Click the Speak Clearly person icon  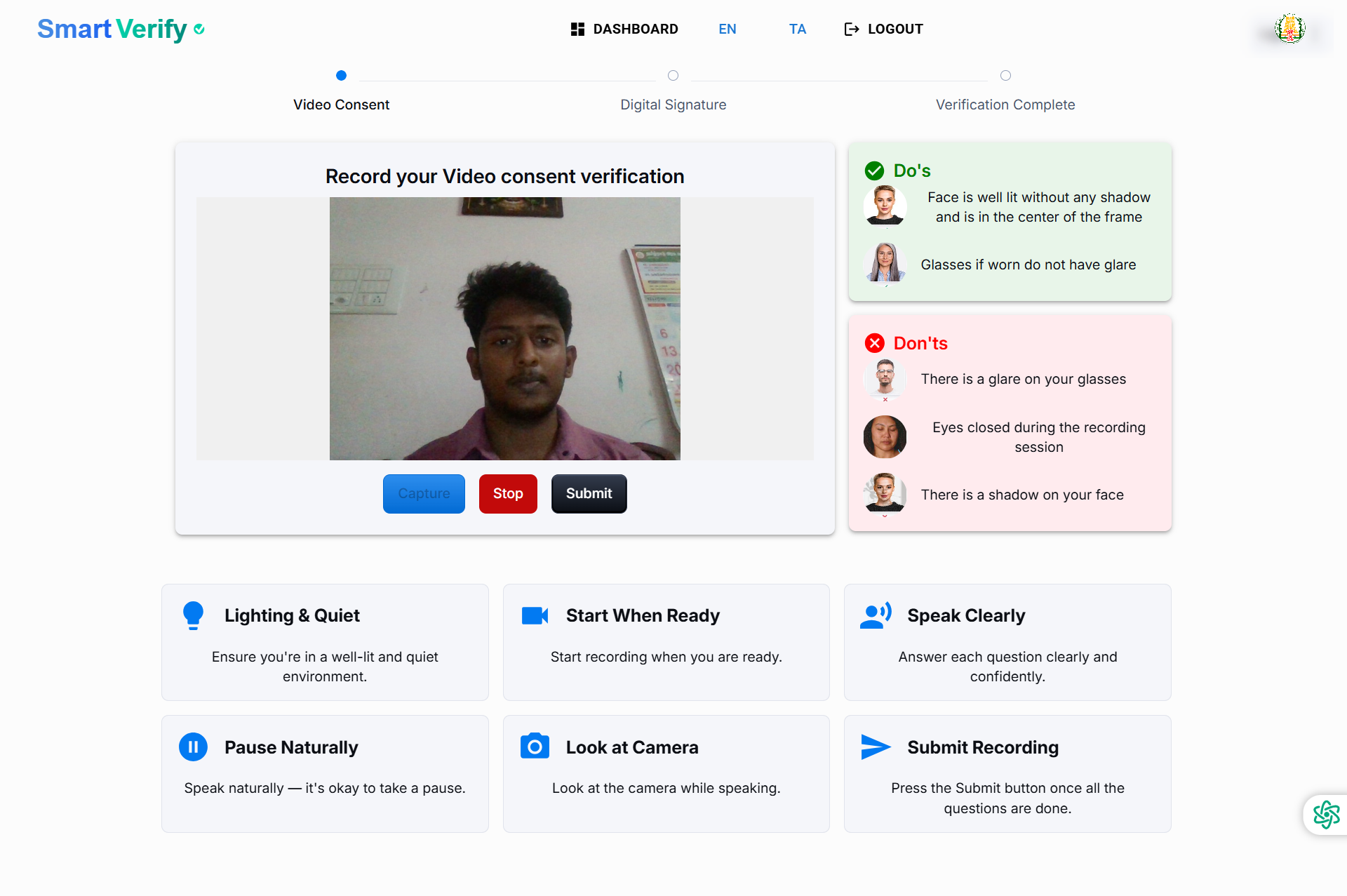(876, 615)
